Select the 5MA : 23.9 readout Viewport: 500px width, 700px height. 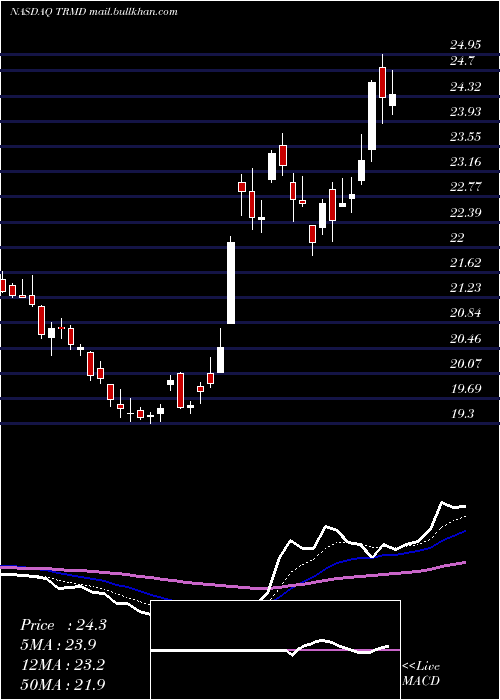click(58, 645)
